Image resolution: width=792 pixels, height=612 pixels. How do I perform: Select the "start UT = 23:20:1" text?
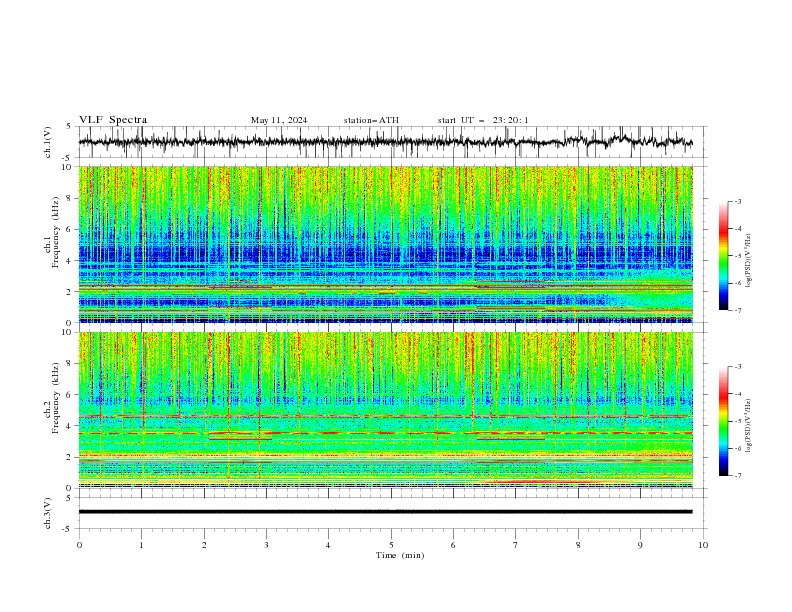coord(483,120)
